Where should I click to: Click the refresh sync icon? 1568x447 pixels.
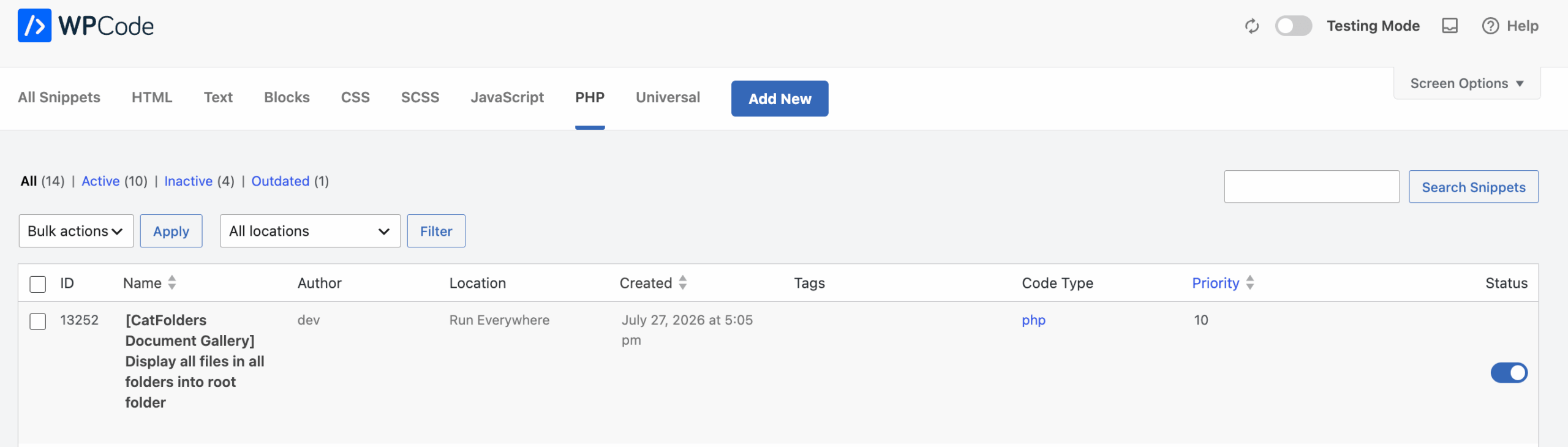[x=1252, y=26]
